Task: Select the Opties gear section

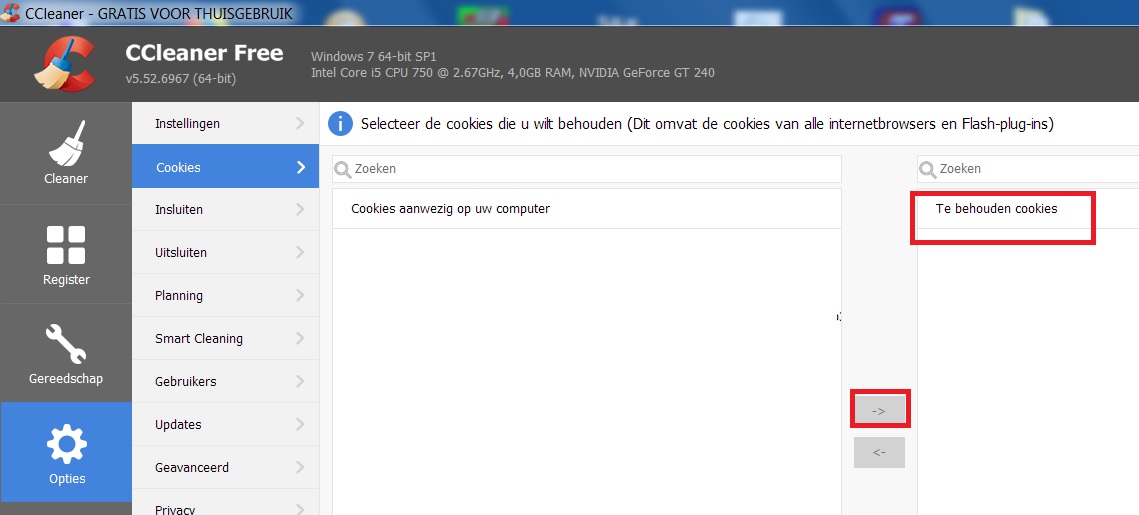Action: (65, 453)
